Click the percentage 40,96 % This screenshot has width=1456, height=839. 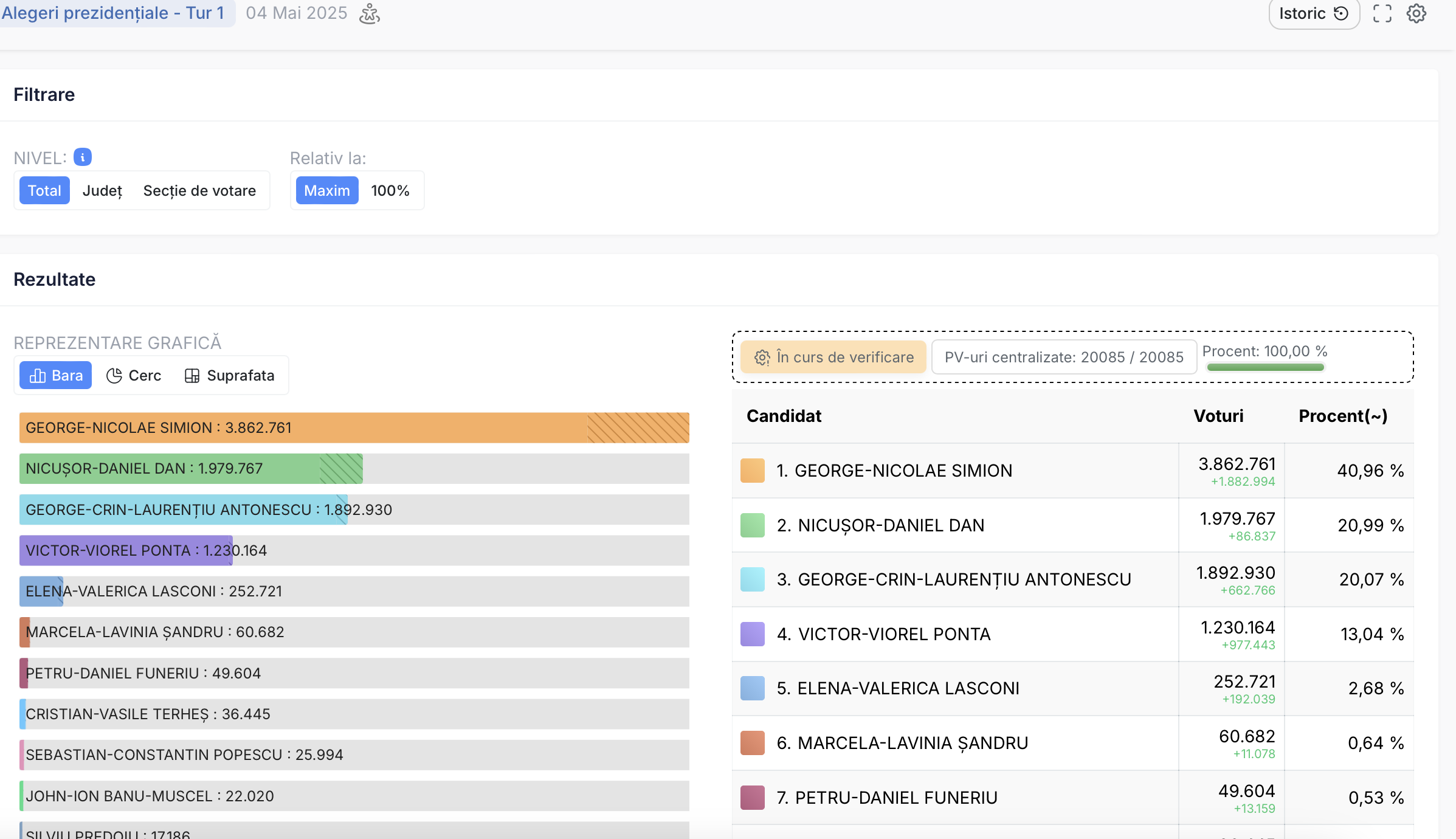[1370, 471]
